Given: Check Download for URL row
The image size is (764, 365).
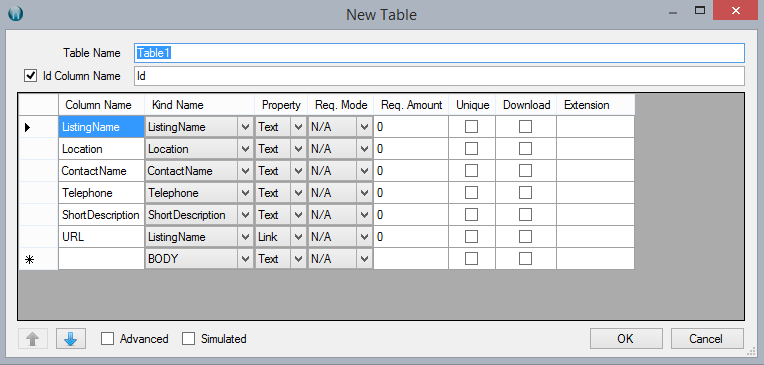Looking at the screenshot, I should pos(525,236).
